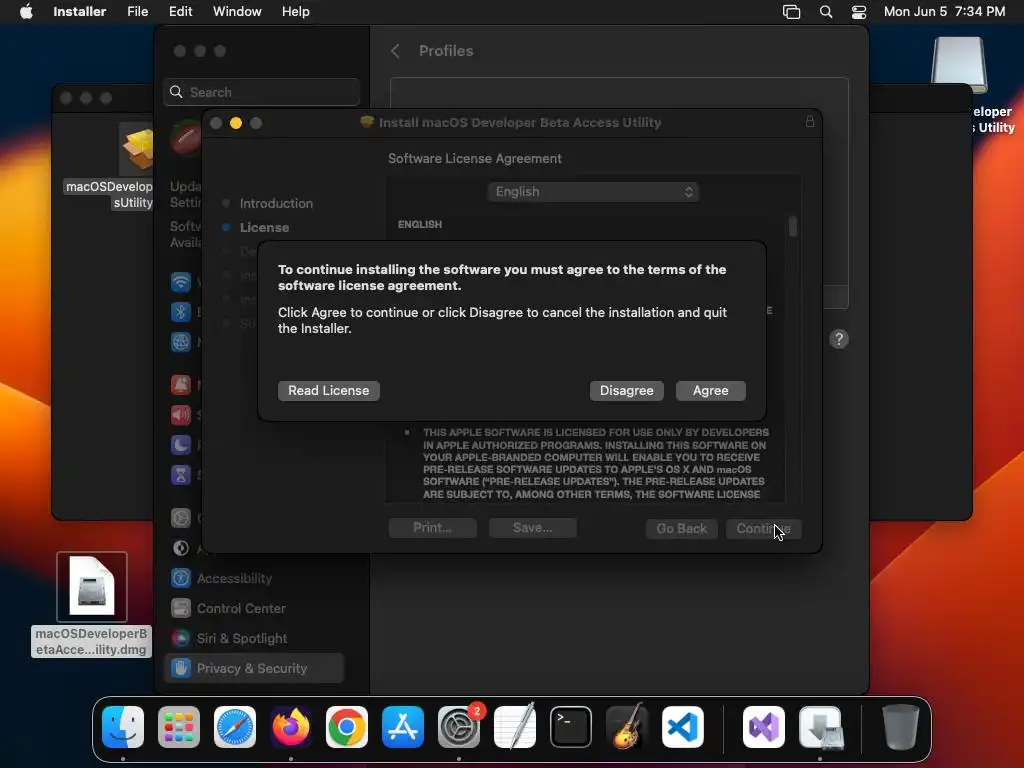1024x768 pixels.
Task: Open the Help menu
Action: pos(295,12)
